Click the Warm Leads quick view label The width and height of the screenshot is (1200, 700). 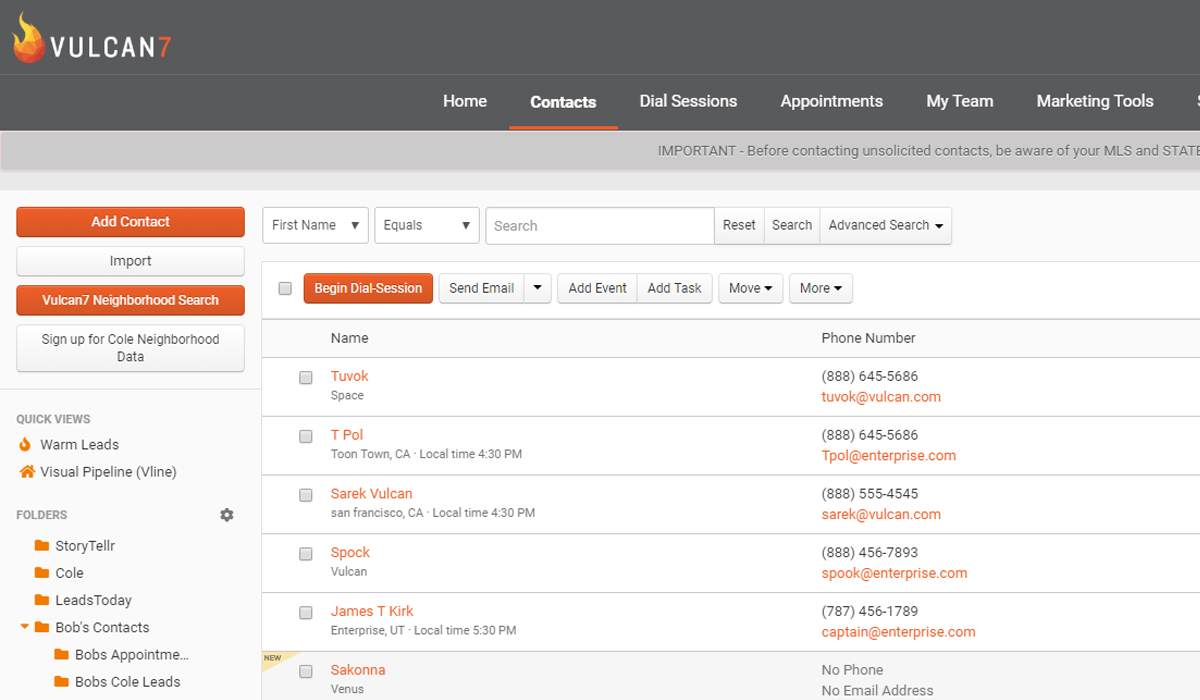[79, 444]
